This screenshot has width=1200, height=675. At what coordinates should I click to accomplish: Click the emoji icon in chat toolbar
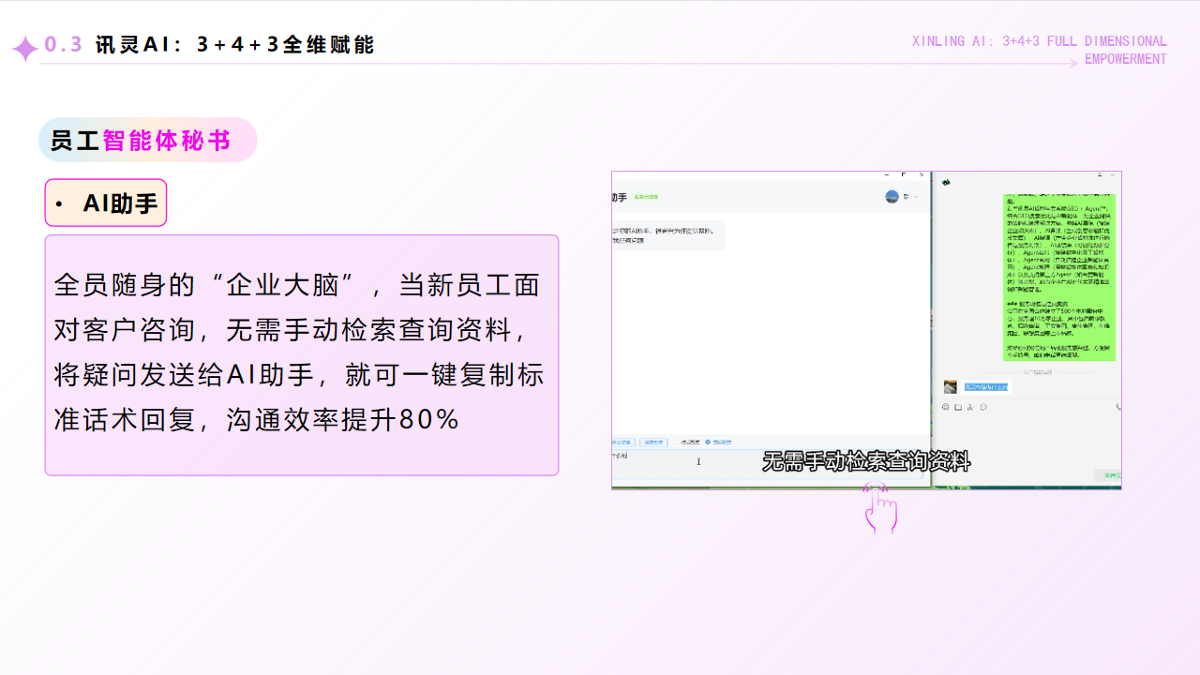tap(945, 407)
